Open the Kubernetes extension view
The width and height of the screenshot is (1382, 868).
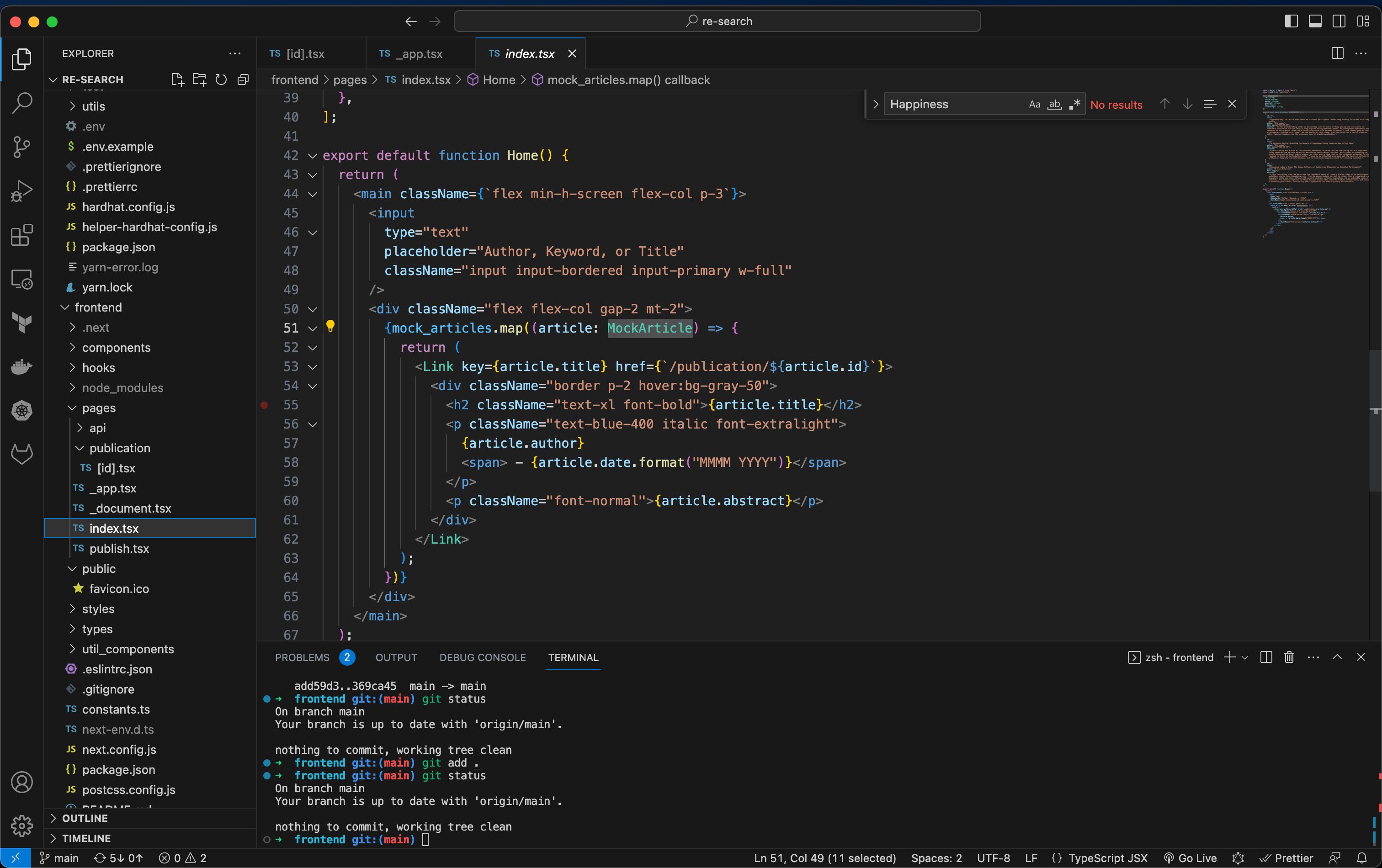pos(22,410)
